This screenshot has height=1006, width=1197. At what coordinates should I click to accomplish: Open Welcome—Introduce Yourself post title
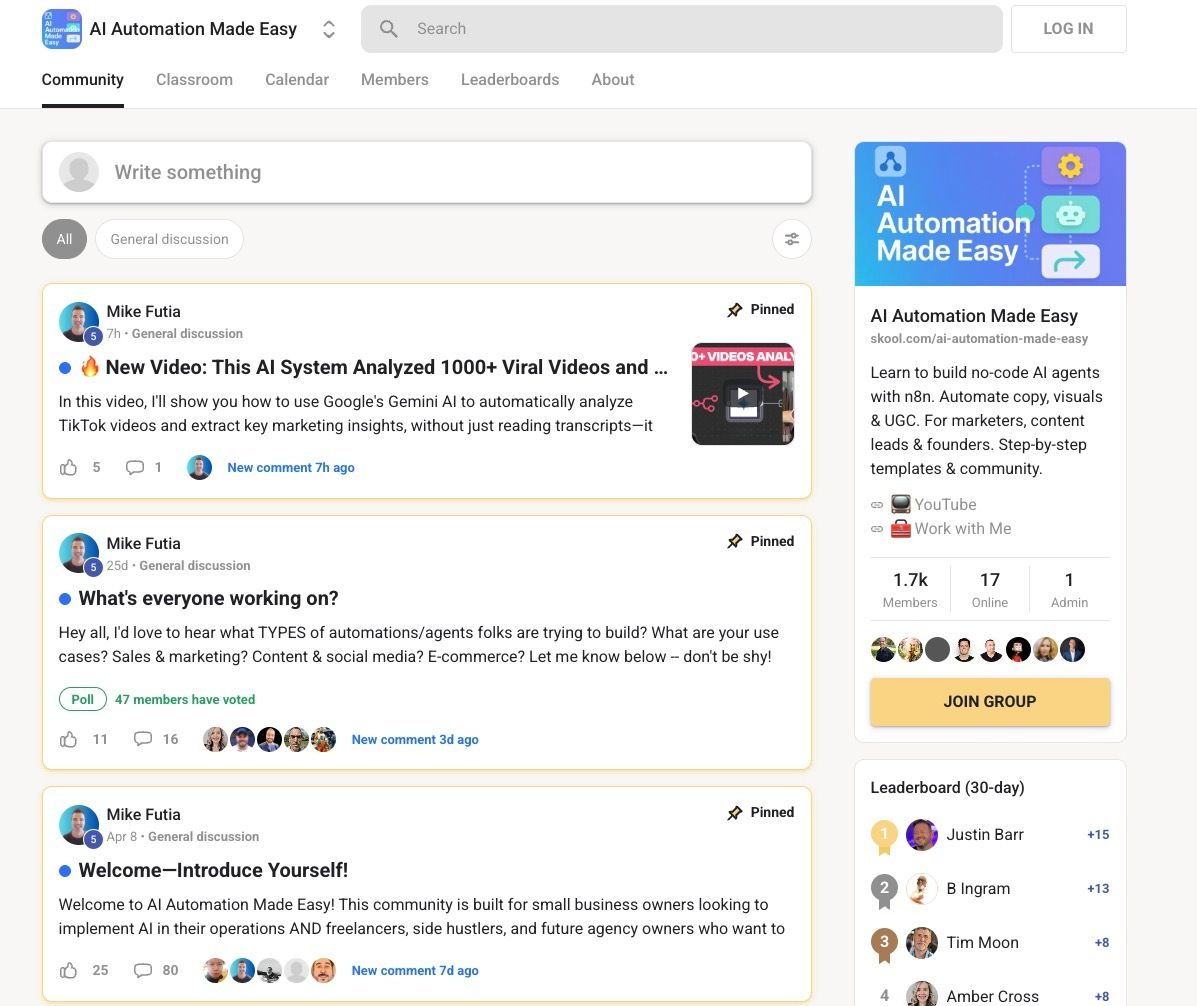(x=213, y=870)
